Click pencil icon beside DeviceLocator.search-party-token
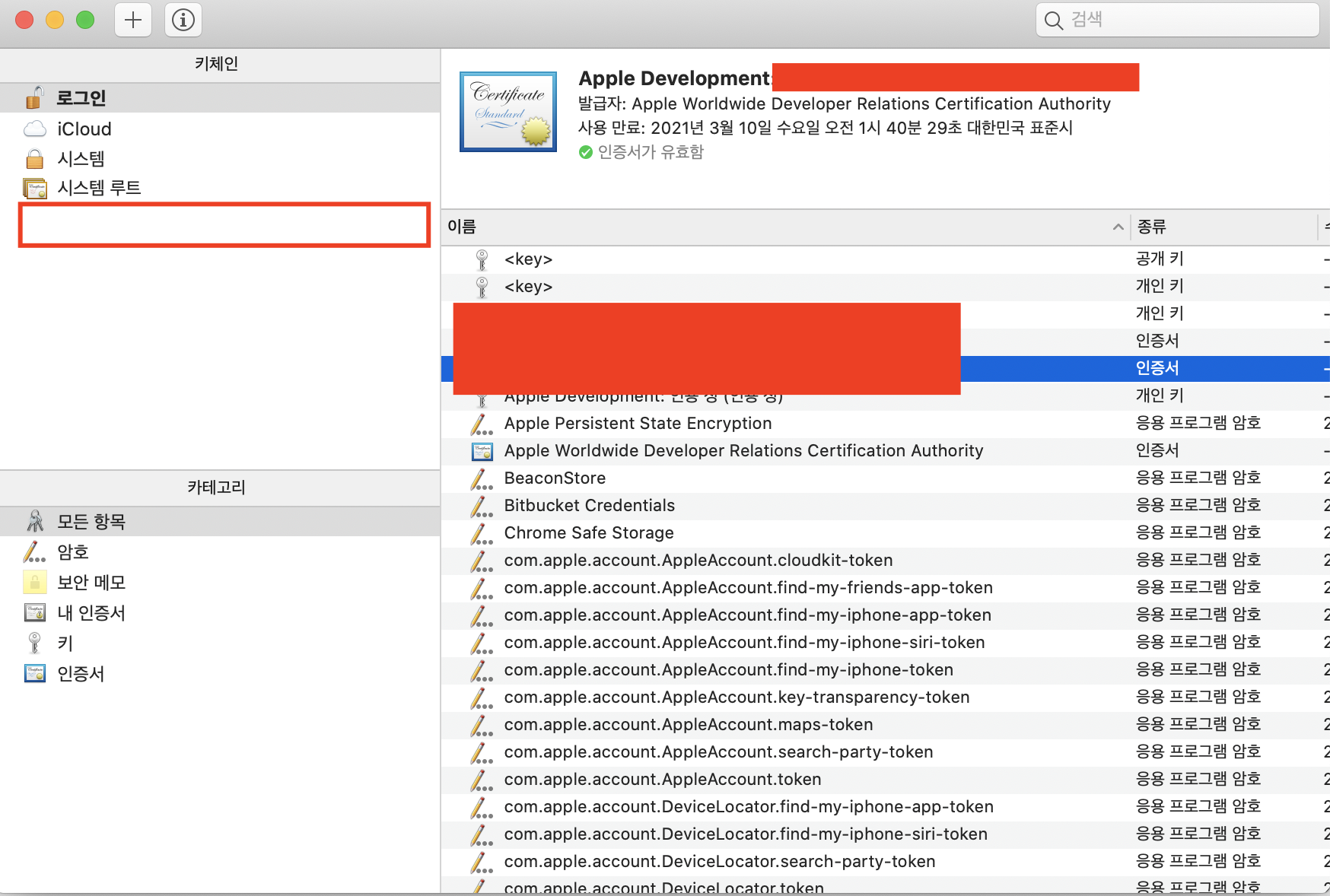This screenshot has width=1330, height=896. [482, 862]
